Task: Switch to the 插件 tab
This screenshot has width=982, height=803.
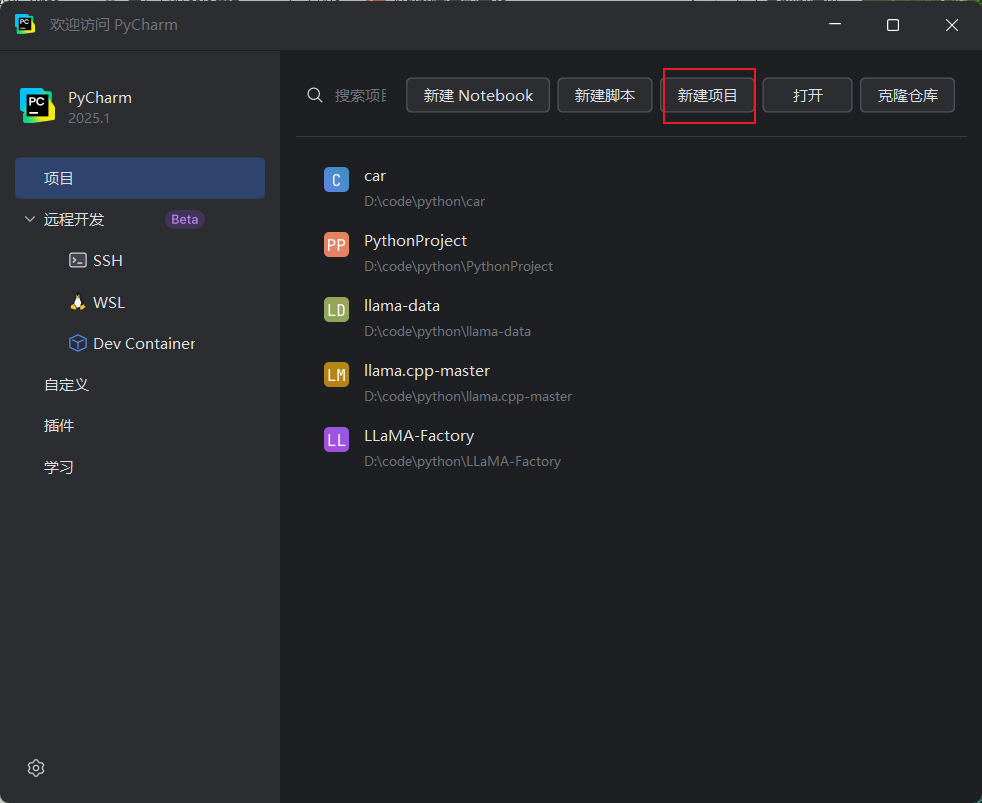Action: (x=59, y=426)
